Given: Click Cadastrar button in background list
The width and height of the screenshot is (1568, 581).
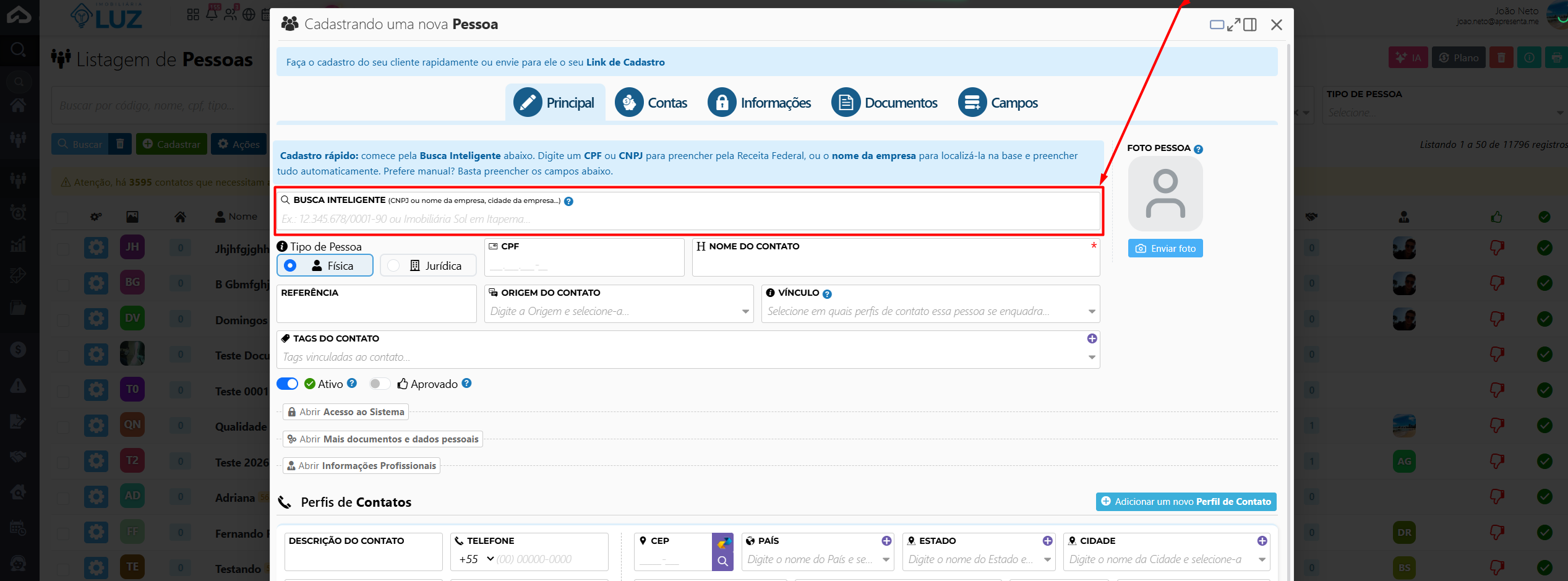Looking at the screenshot, I should coord(171,144).
